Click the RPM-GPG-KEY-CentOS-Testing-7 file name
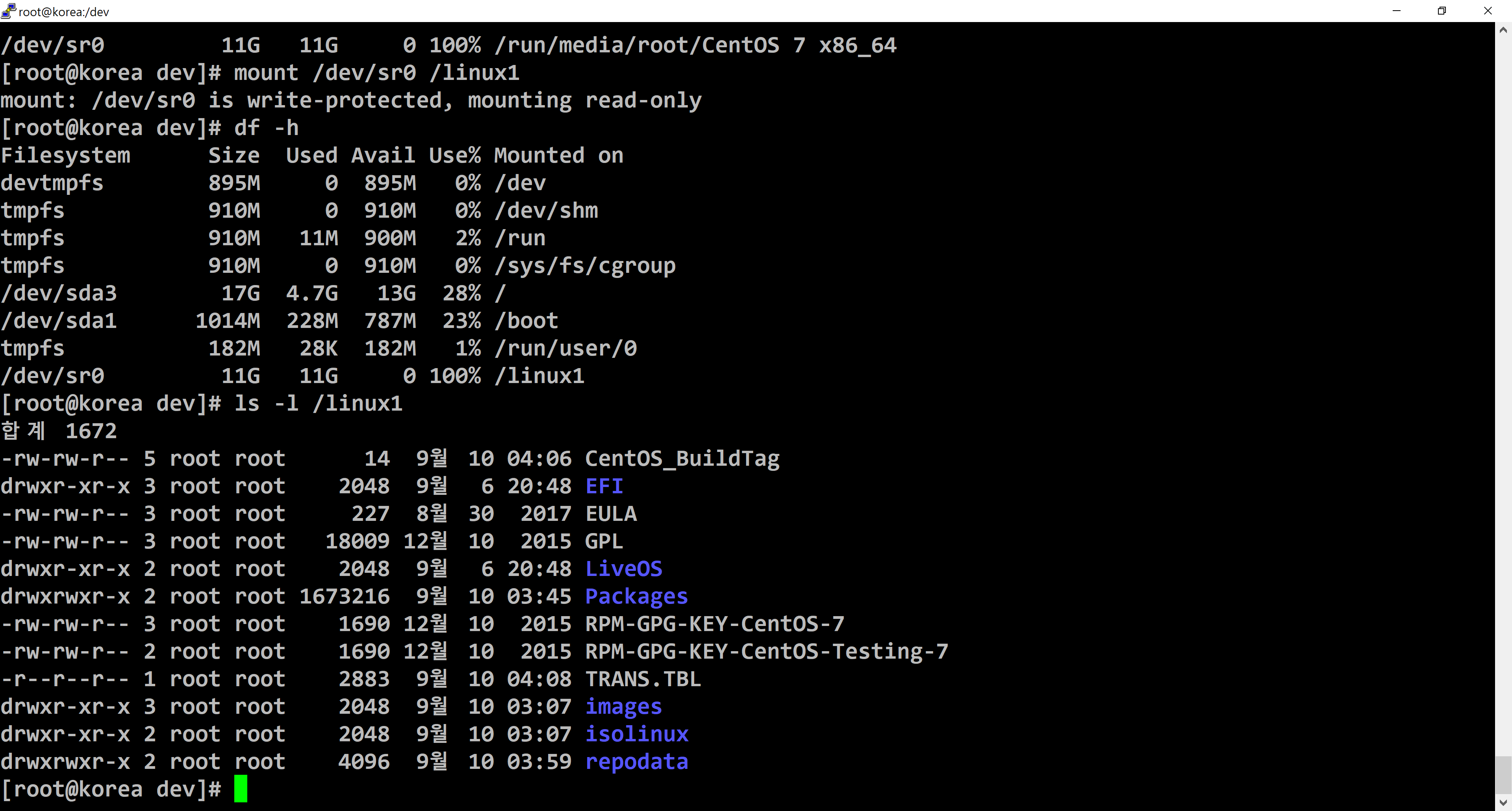 766,652
